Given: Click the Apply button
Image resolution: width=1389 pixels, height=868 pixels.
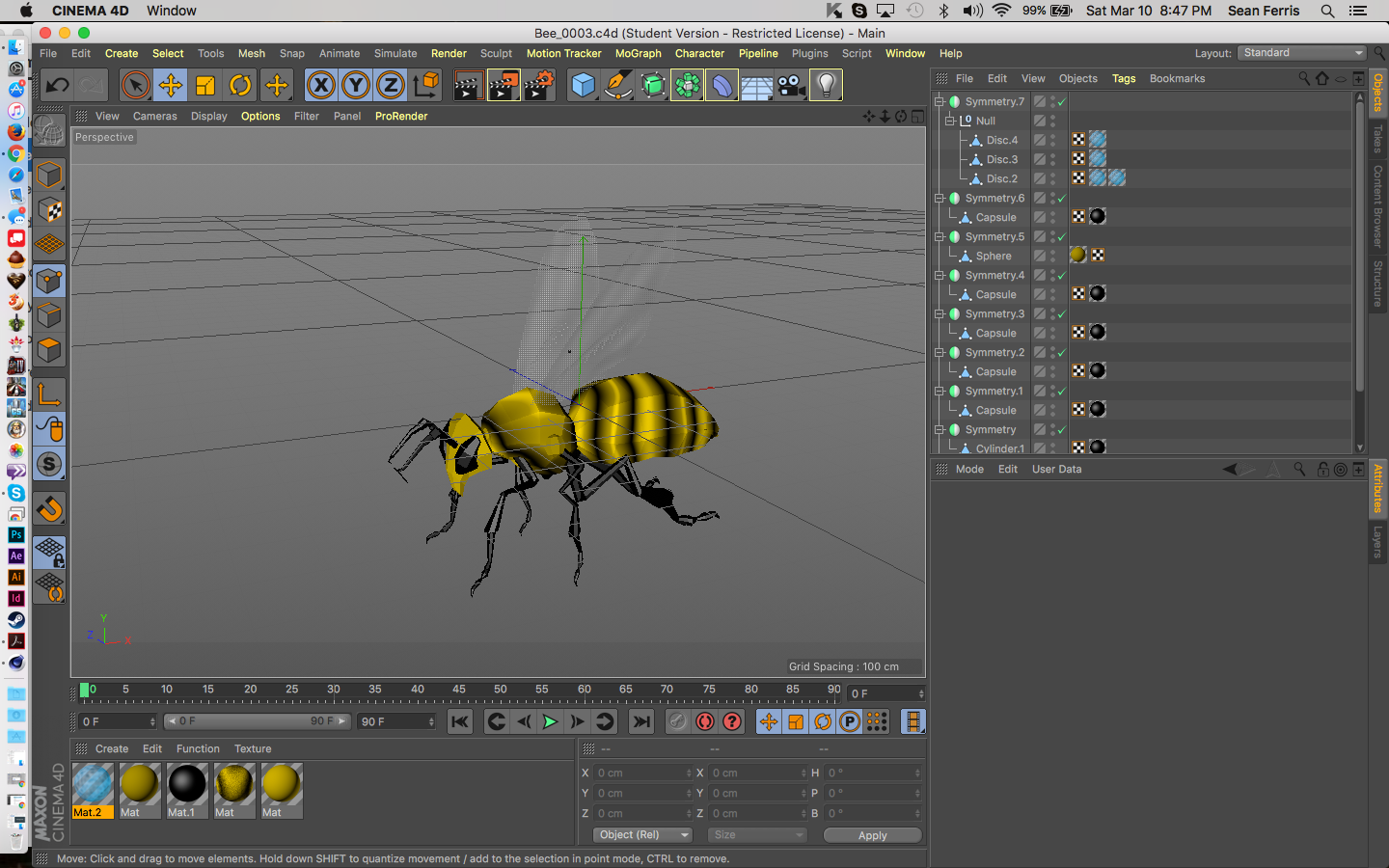Looking at the screenshot, I should 872,835.
